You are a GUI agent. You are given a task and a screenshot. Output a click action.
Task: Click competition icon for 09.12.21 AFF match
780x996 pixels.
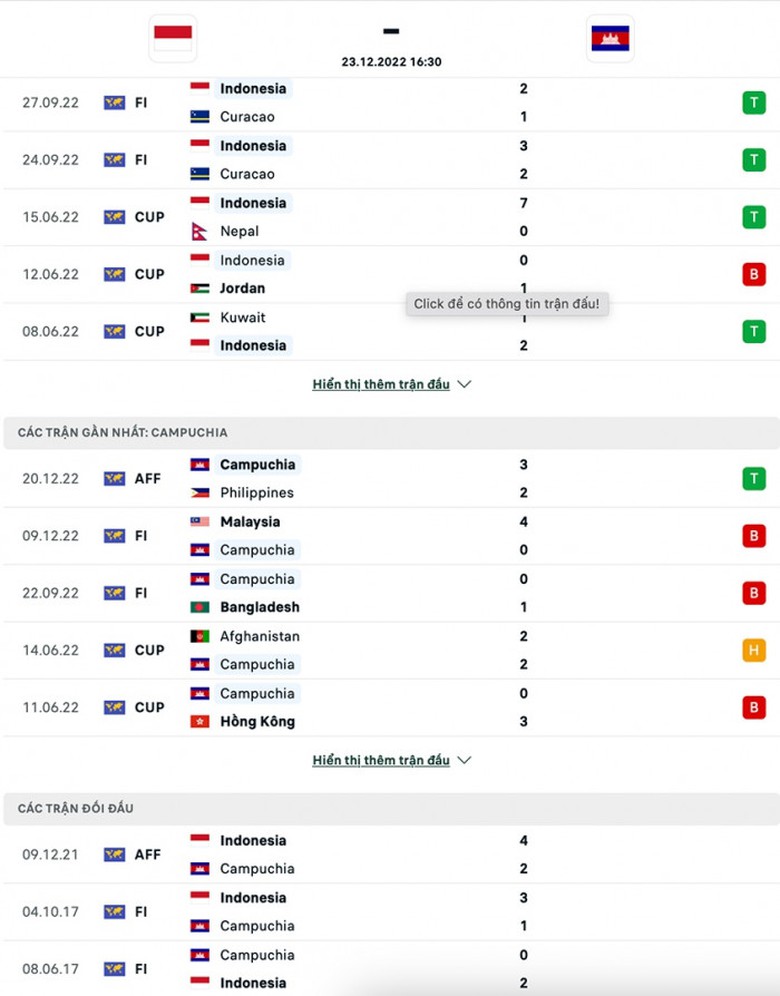point(114,855)
